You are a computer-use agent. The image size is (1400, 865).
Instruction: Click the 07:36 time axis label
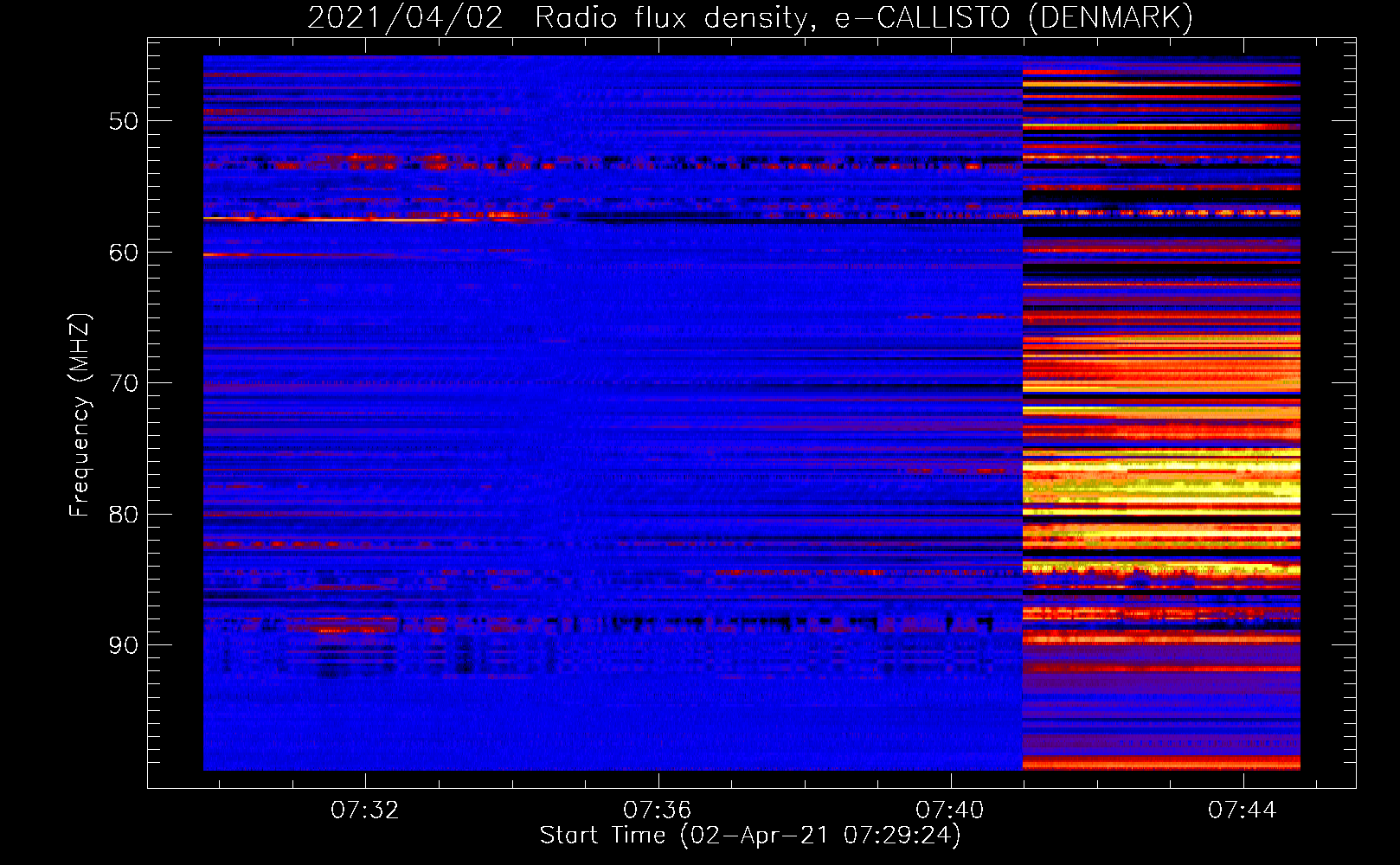(658, 811)
